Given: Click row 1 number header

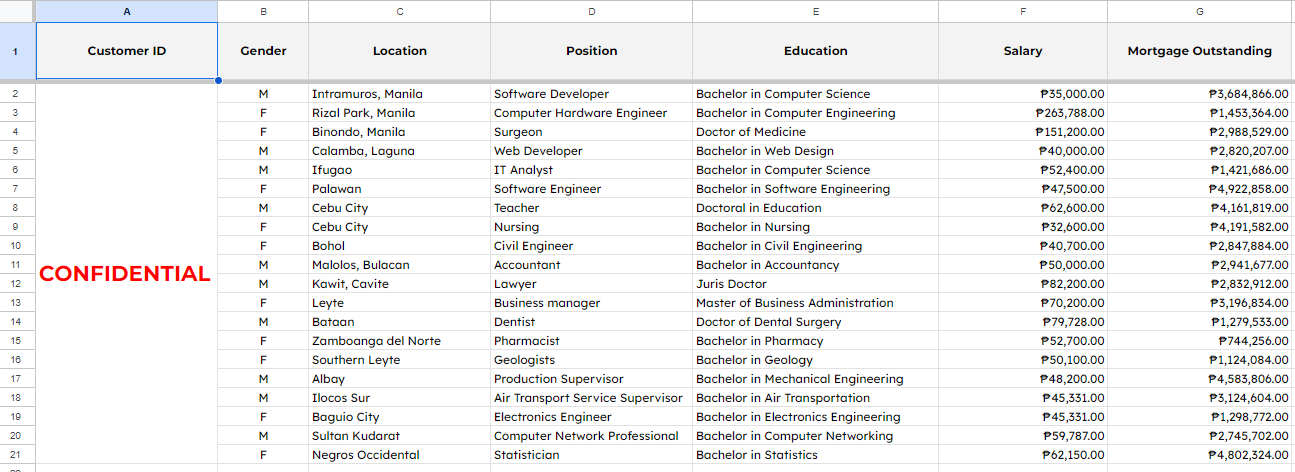Looking at the screenshot, I should tap(17, 51).
